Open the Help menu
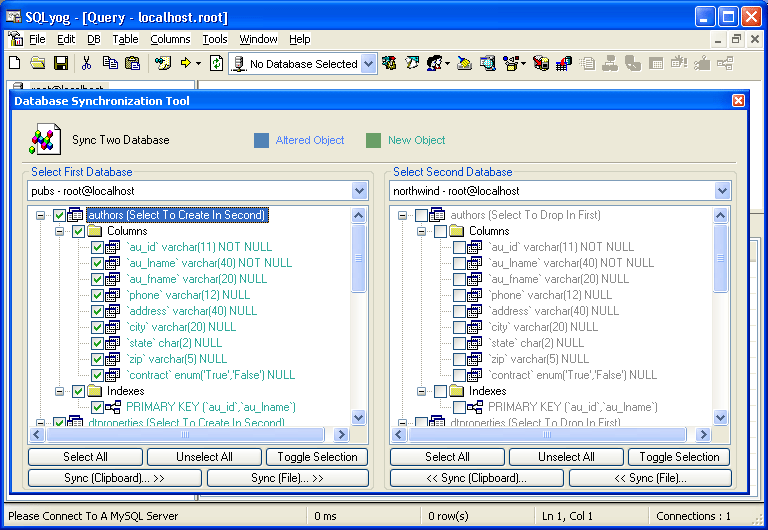 (299, 39)
